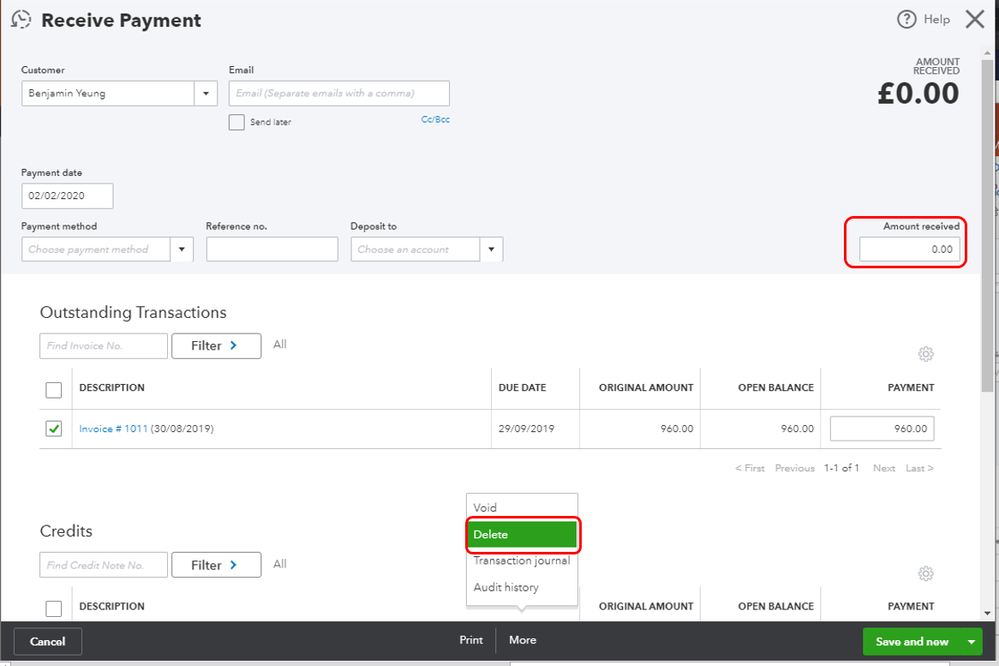
Task: Click the Help question mark icon
Action: pos(906,20)
